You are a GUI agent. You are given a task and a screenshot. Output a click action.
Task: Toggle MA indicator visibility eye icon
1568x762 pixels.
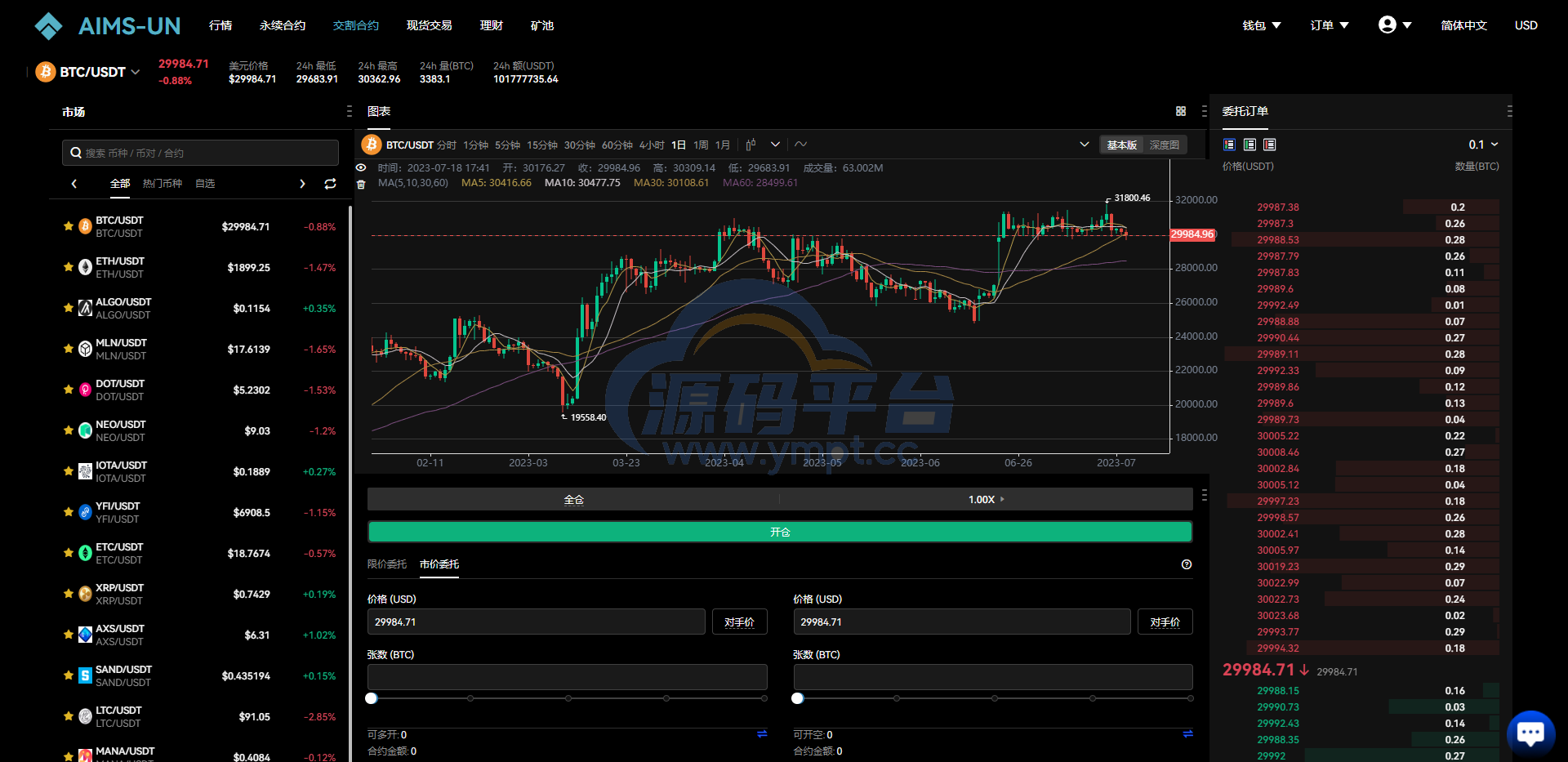point(361,167)
